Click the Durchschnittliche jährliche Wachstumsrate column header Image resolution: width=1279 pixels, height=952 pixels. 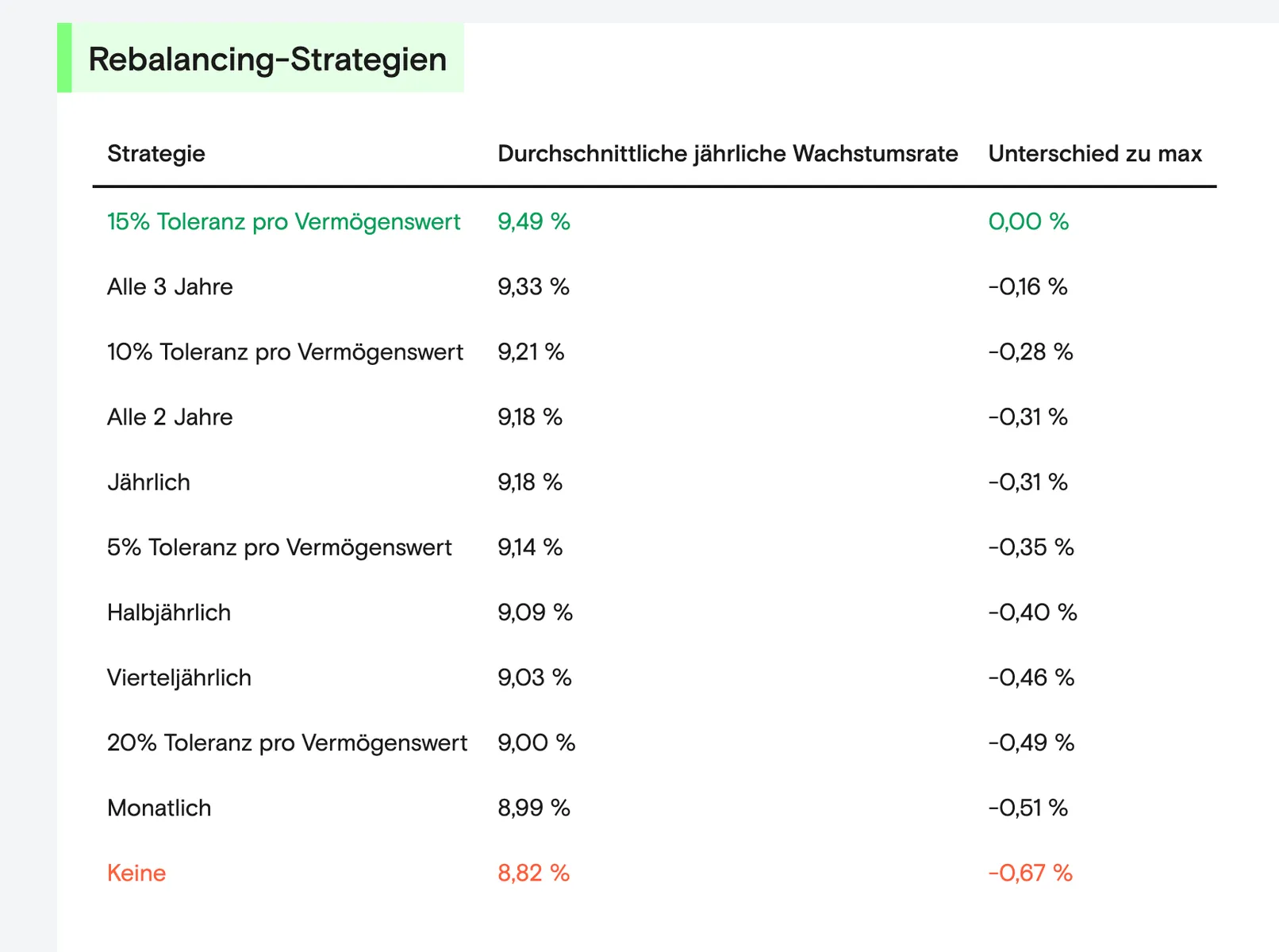pos(728,153)
